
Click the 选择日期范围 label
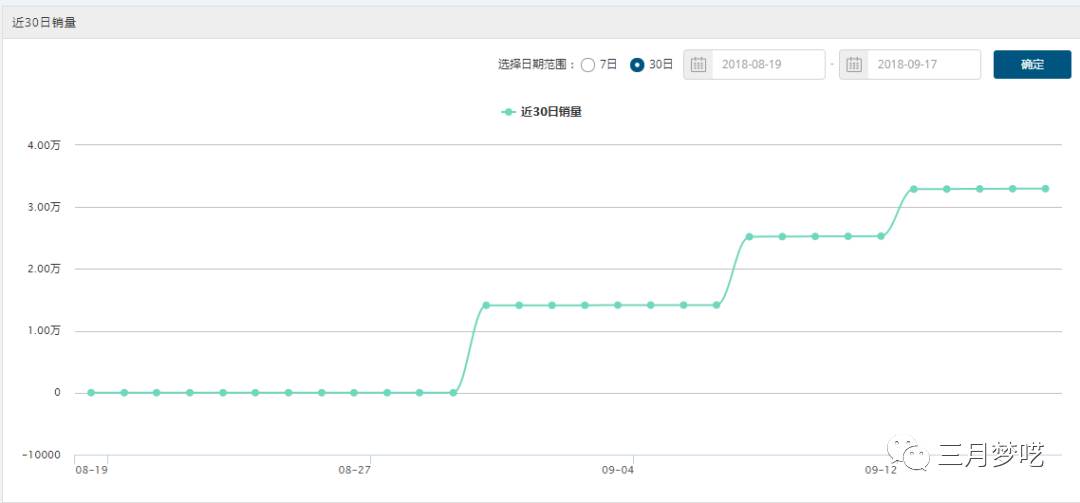(x=536, y=65)
